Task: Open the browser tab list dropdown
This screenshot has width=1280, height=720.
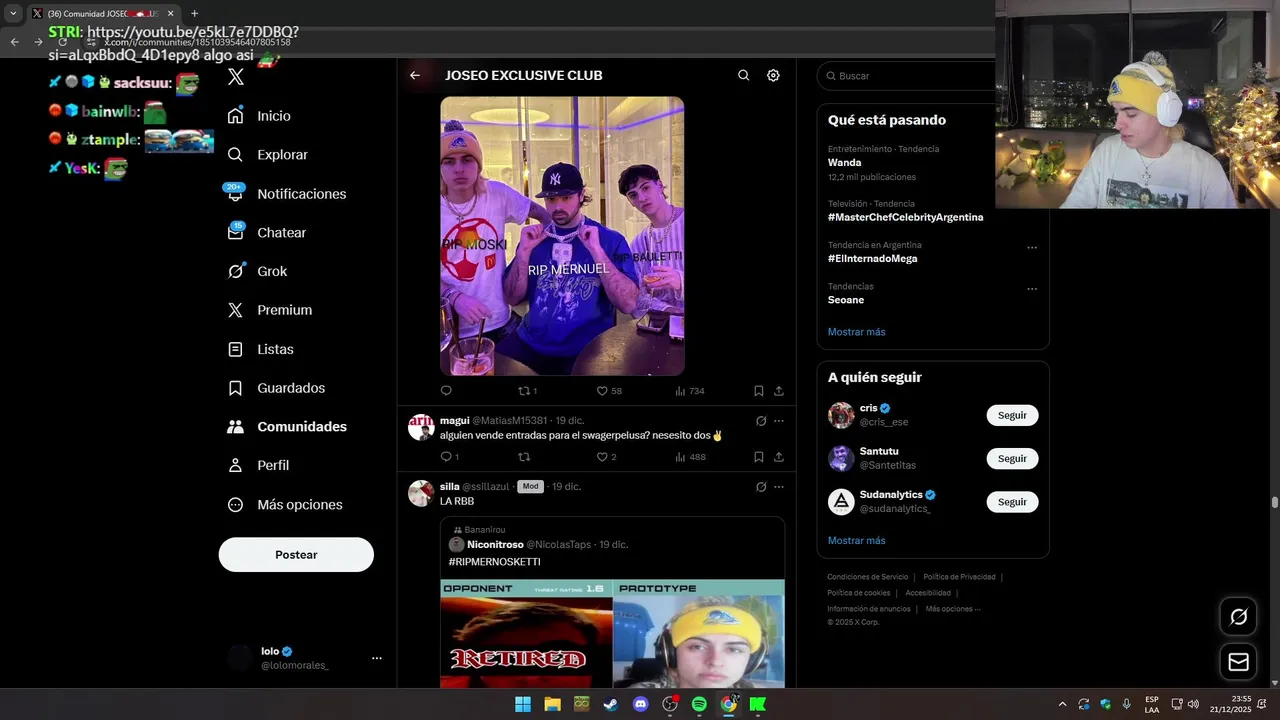Action: point(13,13)
